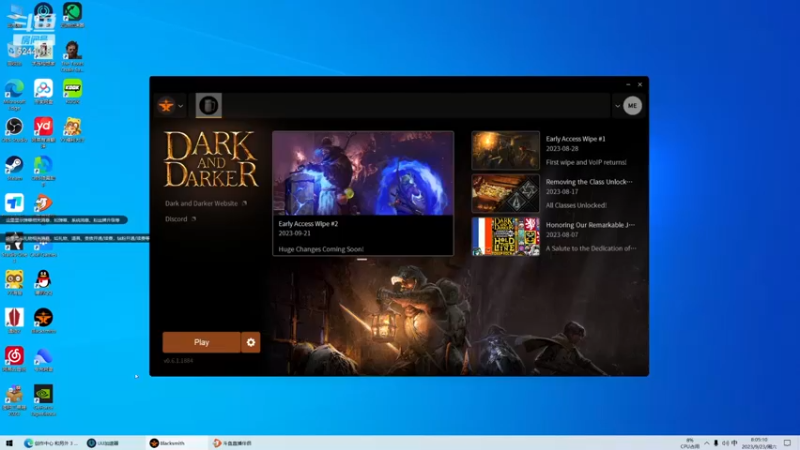The image size is (800, 450).
Task: Open the Discord link
Action: click(x=176, y=219)
